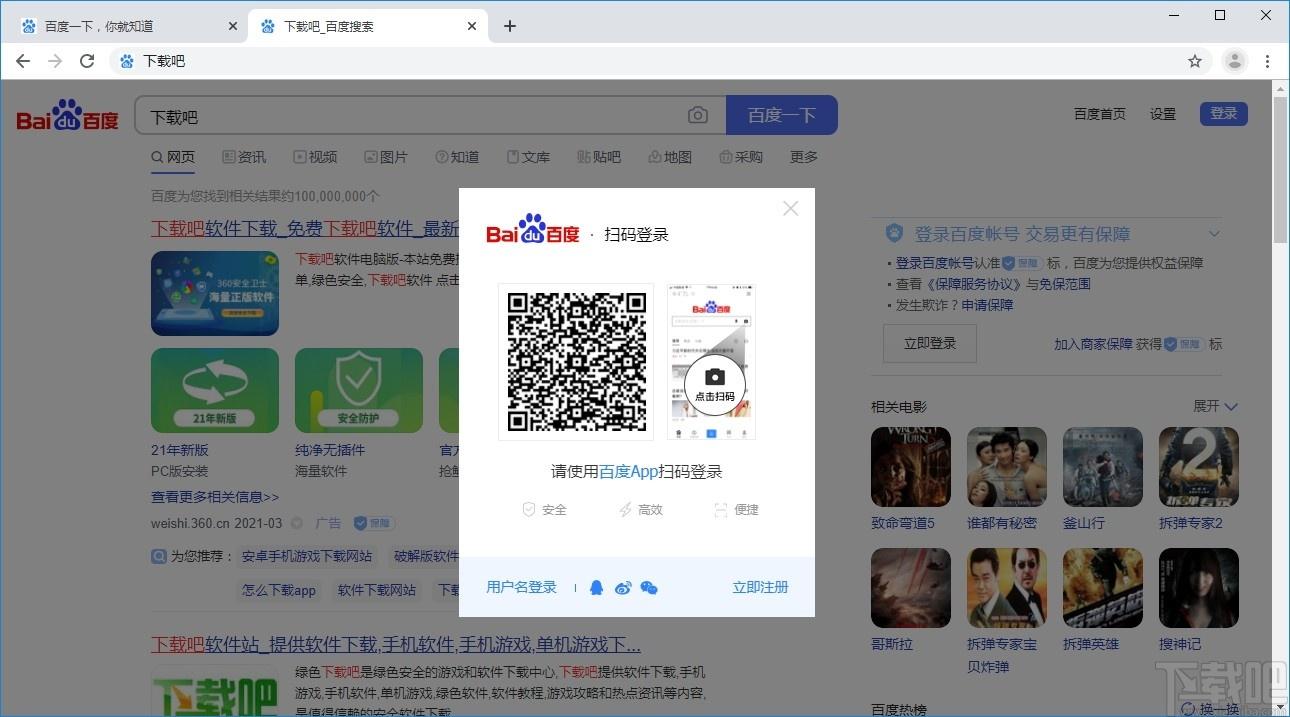Viewport: 1290px width, 717px height.
Task: Reload the page with the refresh icon
Action: (x=87, y=61)
